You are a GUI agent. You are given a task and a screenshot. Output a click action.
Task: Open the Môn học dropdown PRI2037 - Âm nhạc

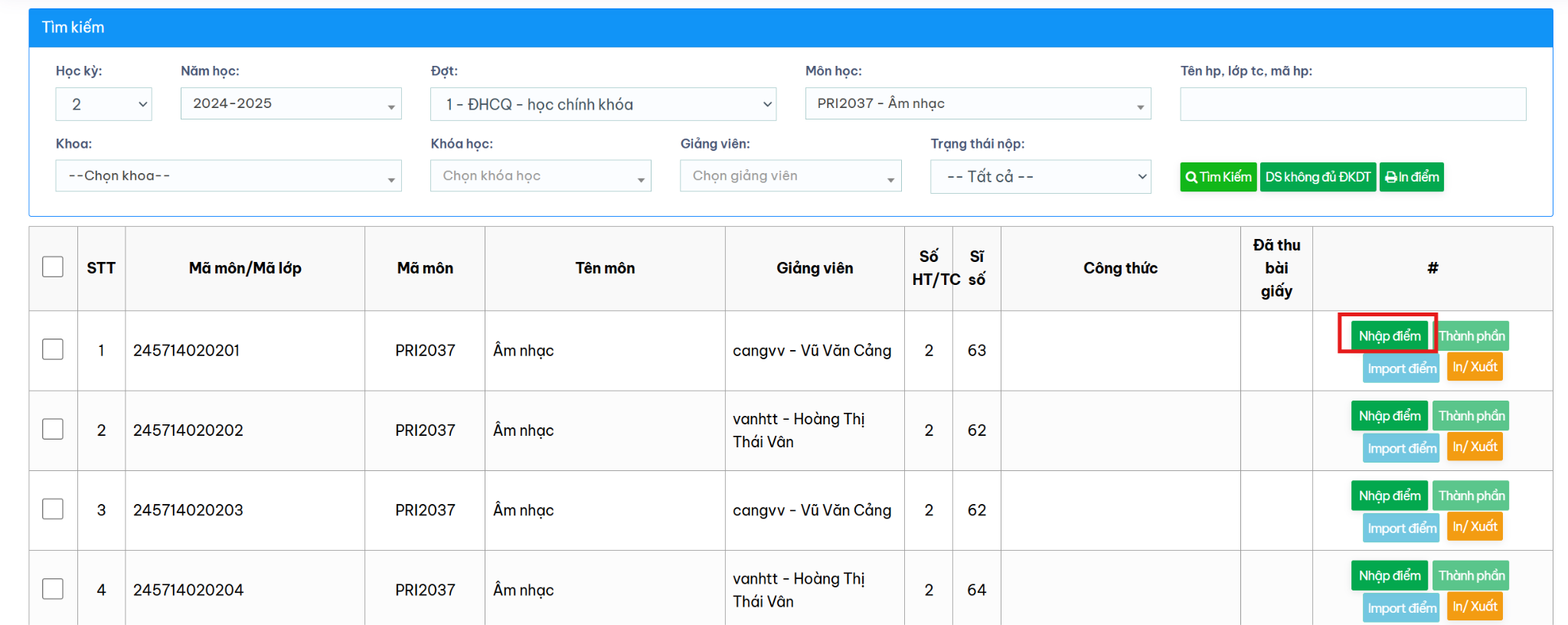978,103
